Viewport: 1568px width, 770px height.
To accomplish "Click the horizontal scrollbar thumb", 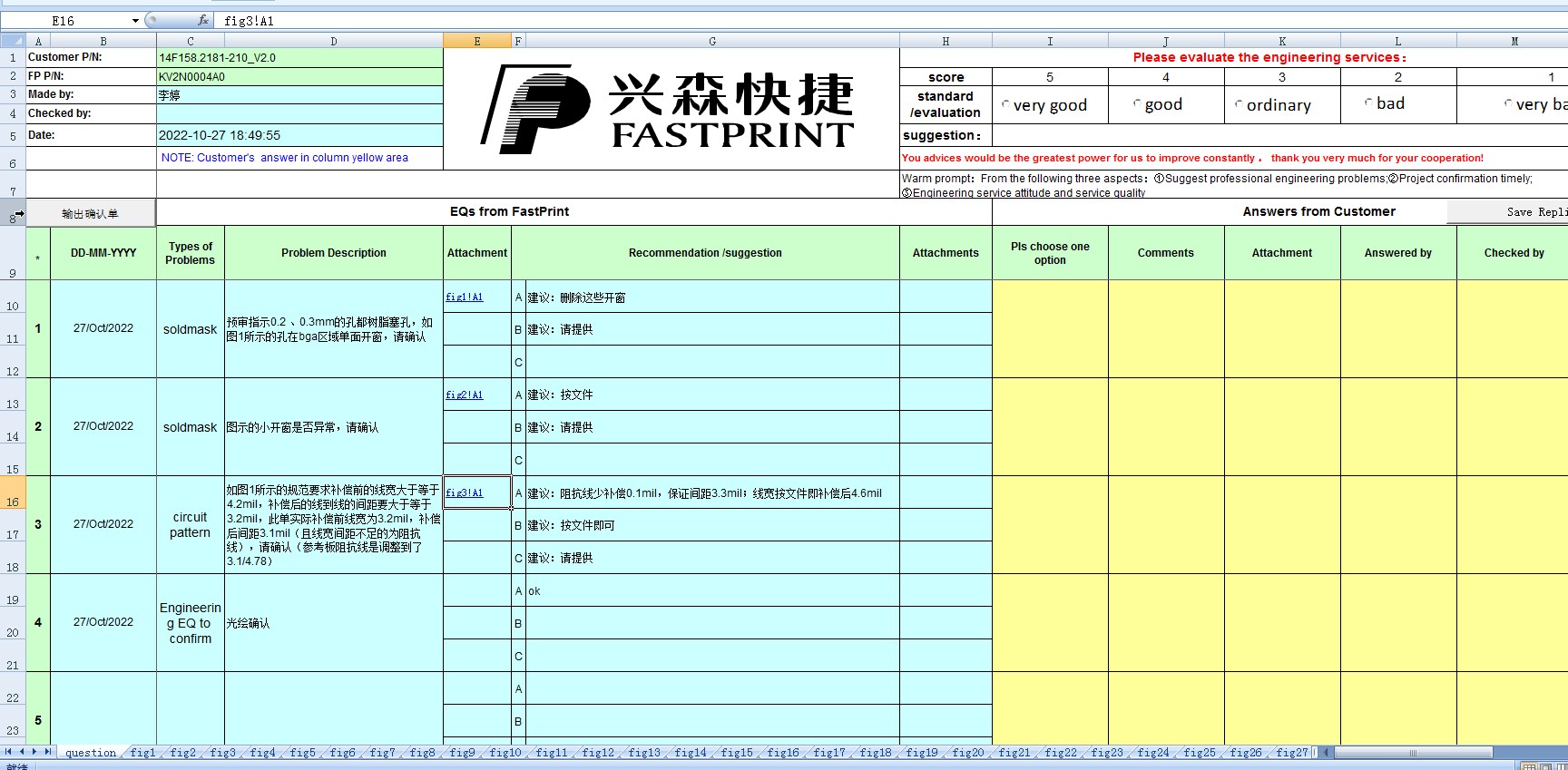I will pos(1413,752).
